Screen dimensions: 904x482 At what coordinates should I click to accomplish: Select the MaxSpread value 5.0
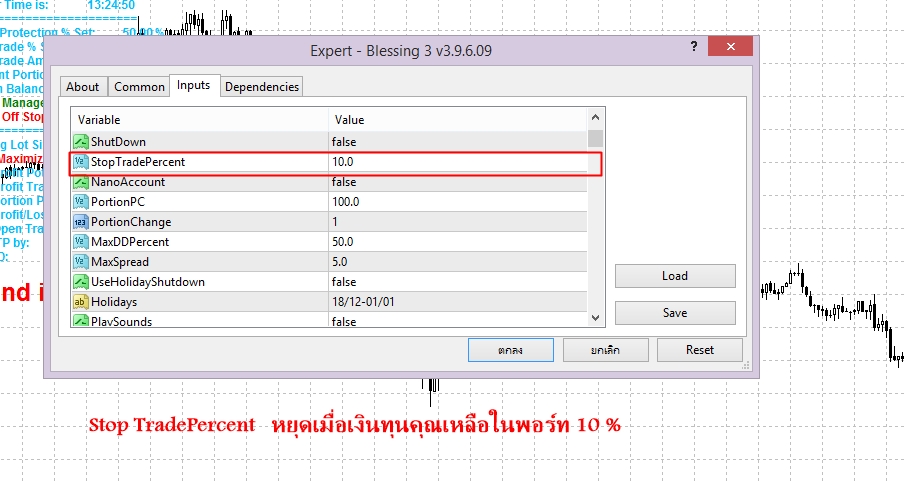340,262
